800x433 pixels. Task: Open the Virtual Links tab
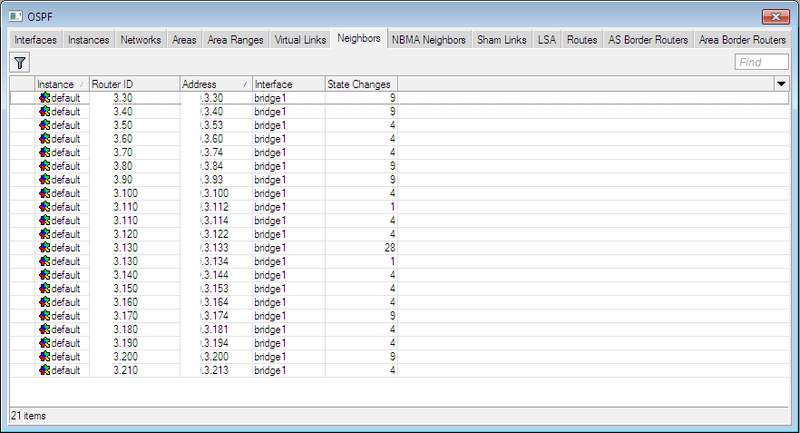300,40
